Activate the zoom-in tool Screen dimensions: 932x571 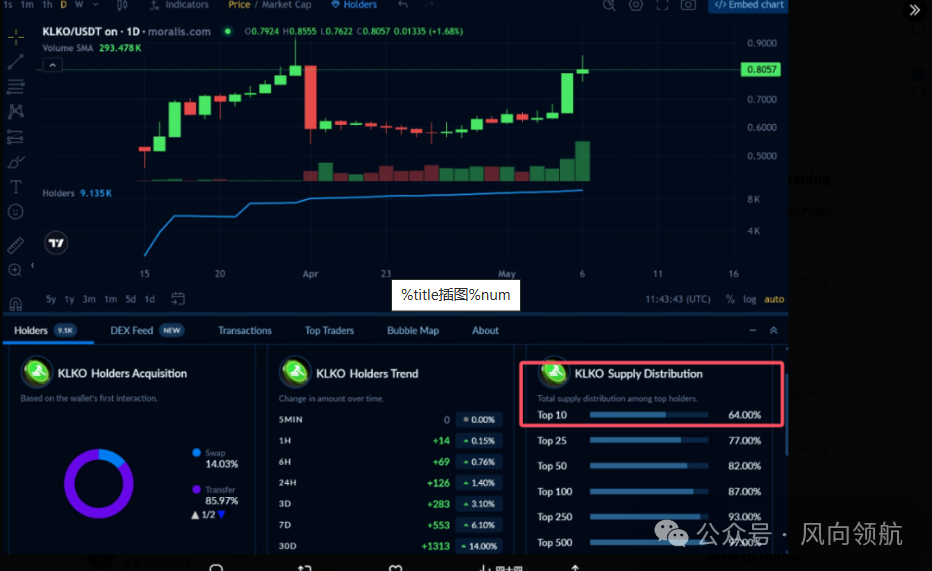point(15,270)
